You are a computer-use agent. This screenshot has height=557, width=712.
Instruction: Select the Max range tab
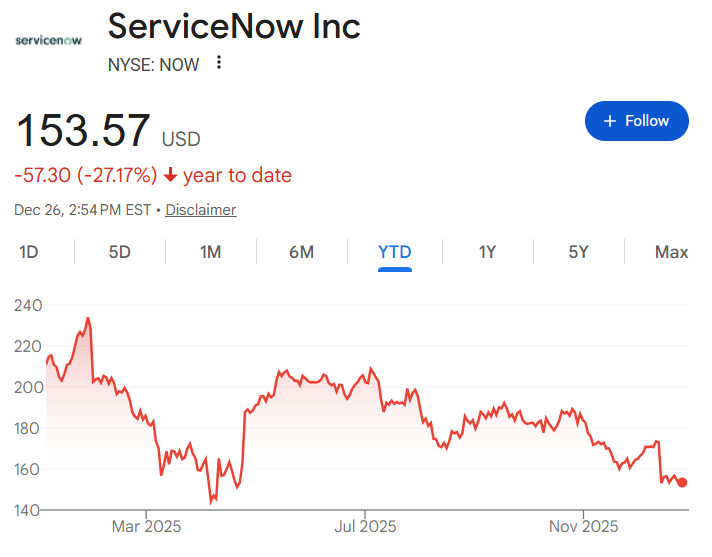click(x=671, y=252)
